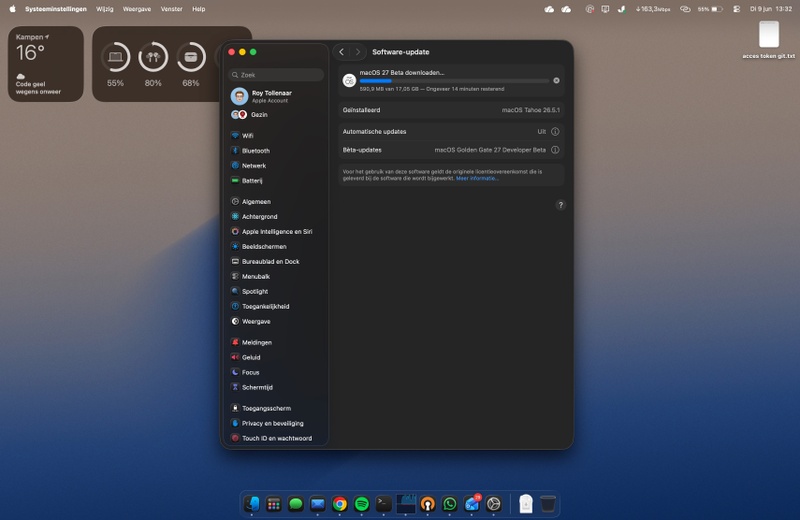Select Achtergrond in the sidebar
The height and width of the screenshot is (520, 800).
pyautogui.click(x=276, y=216)
